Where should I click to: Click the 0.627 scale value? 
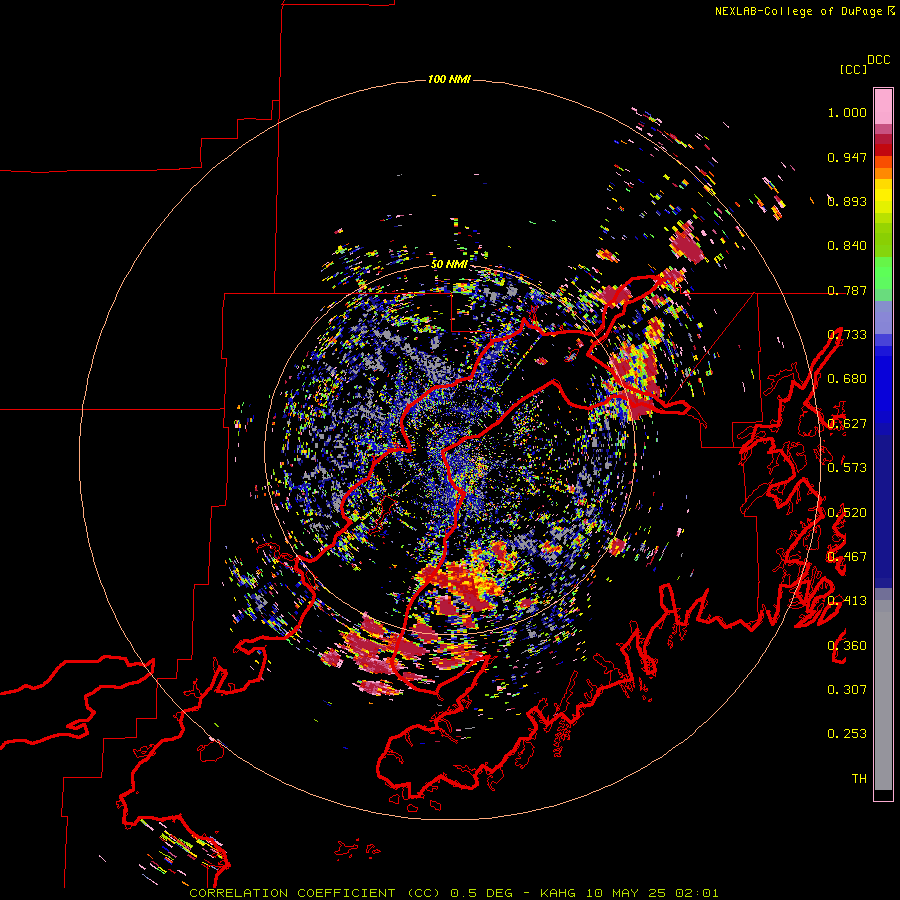[847, 424]
